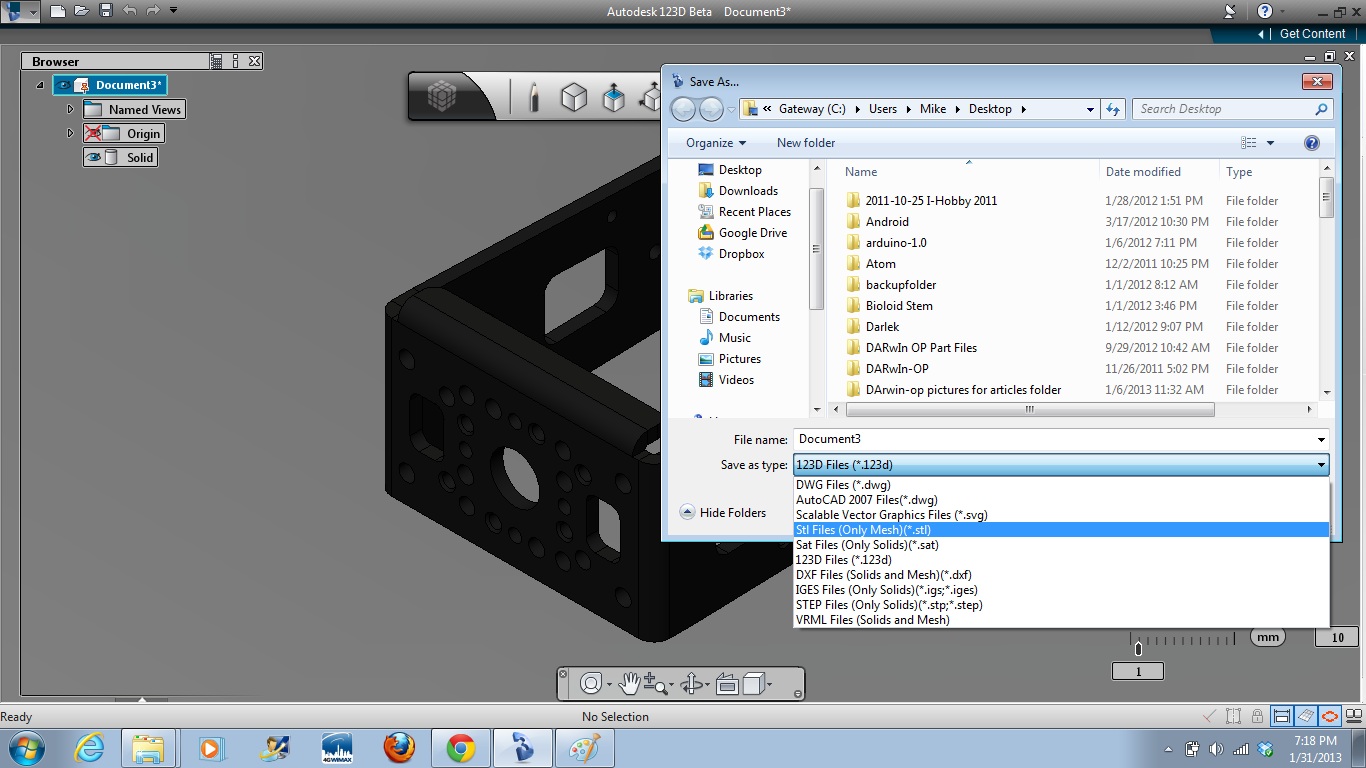Expand the Origin tree node
The height and width of the screenshot is (768, 1366).
pyautogui.click(x=70, y=133)
